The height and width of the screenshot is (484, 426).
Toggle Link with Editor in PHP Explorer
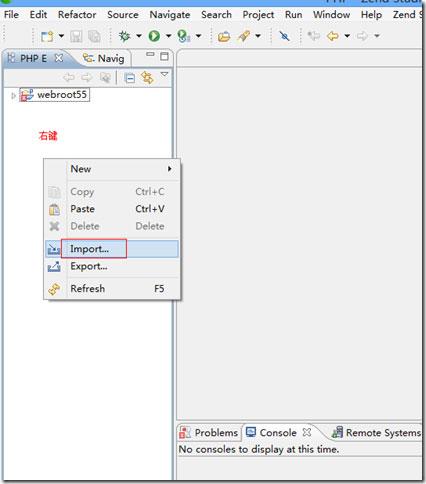pos(147,78)
